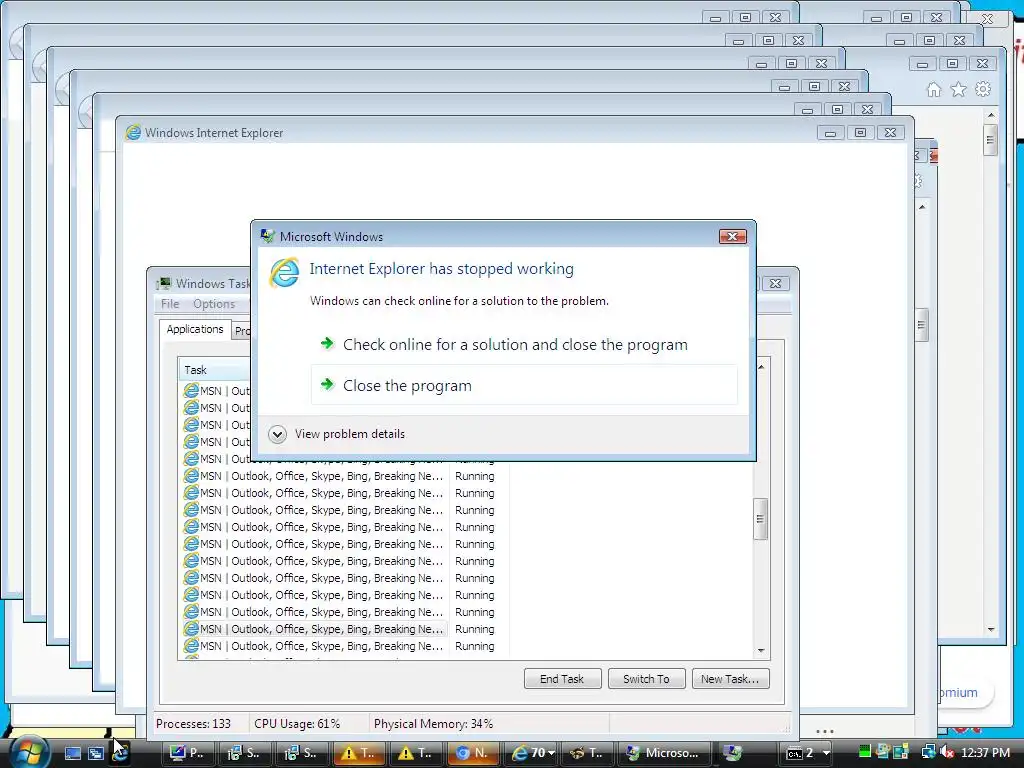This screenshot has width=1024, height=768.
Task: Click the Microsoft Windows dialog title icon
Action: tap(268, 236)
